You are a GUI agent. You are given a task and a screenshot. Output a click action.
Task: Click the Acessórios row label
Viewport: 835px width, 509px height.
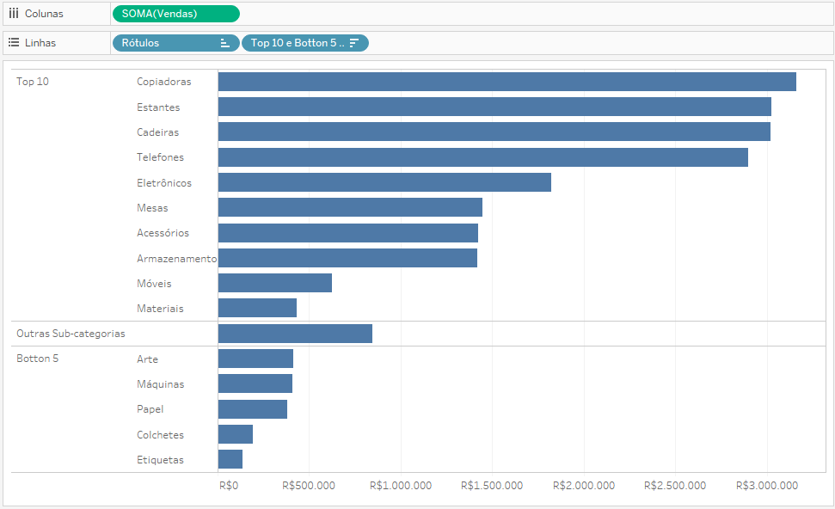click(163, 233)
